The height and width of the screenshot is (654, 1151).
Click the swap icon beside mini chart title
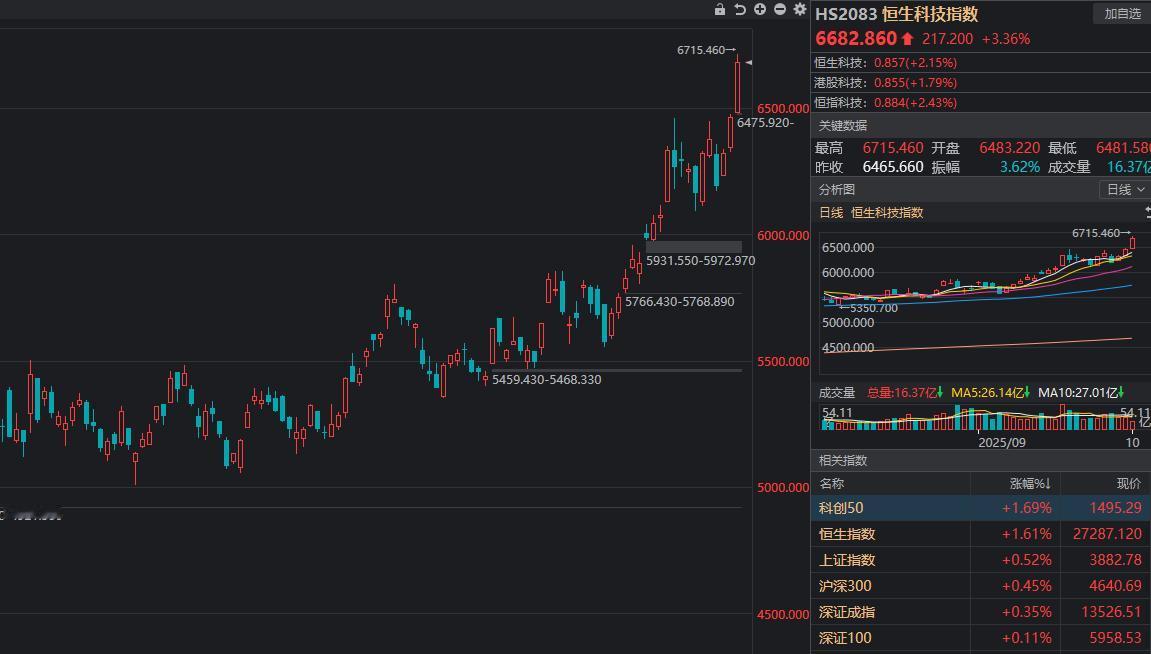point(1146,212)
